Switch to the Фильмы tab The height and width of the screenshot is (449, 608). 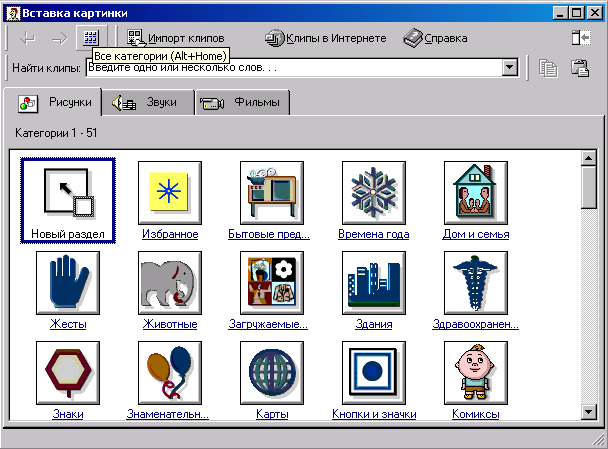tap(242, 103)
